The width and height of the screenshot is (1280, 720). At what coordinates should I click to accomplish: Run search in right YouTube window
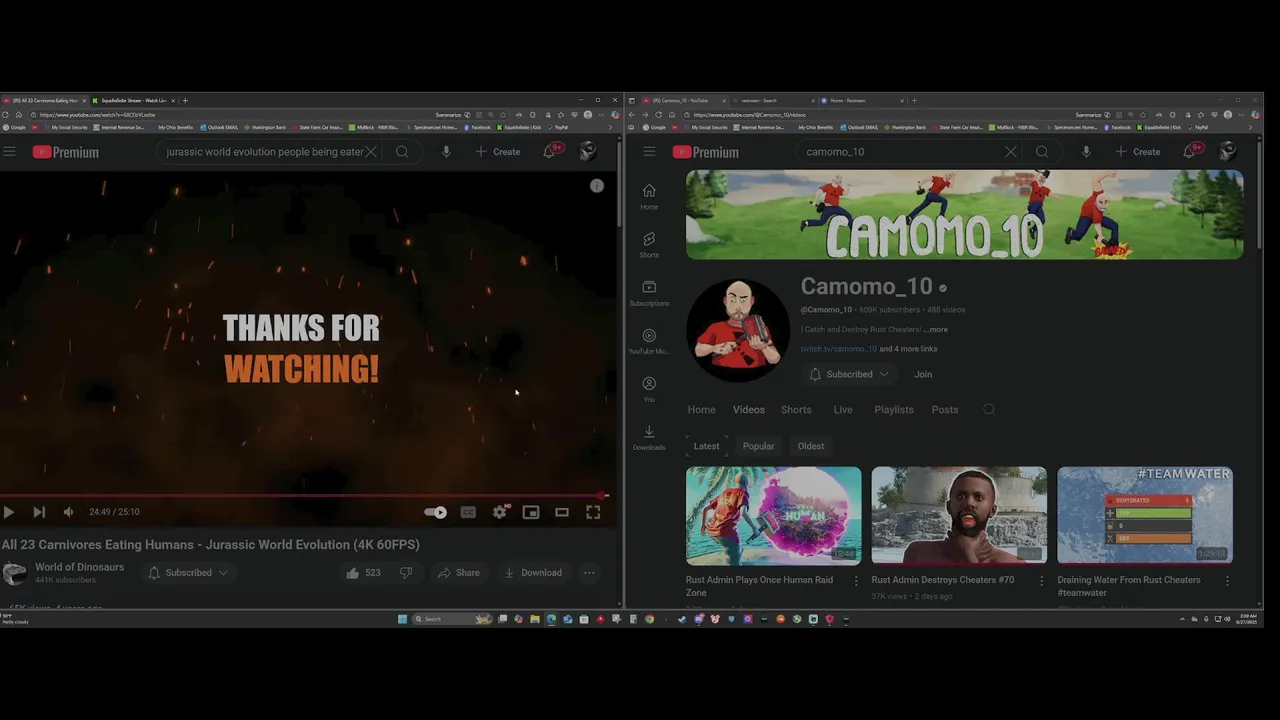click(x=1042, y=152)
